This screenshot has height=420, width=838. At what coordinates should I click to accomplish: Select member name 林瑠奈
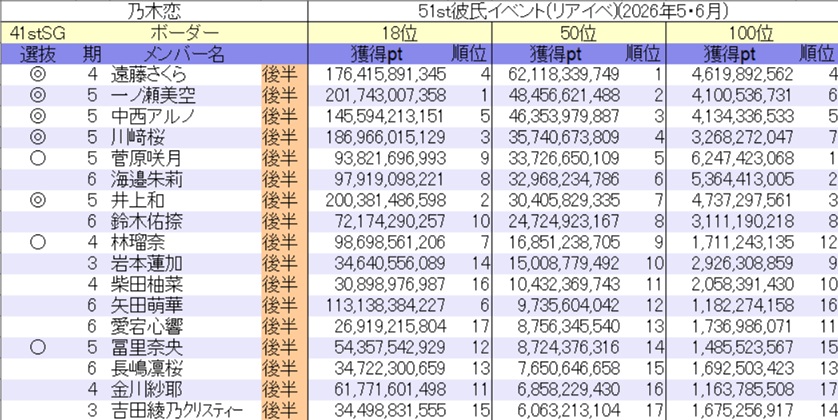pos(138,243)
